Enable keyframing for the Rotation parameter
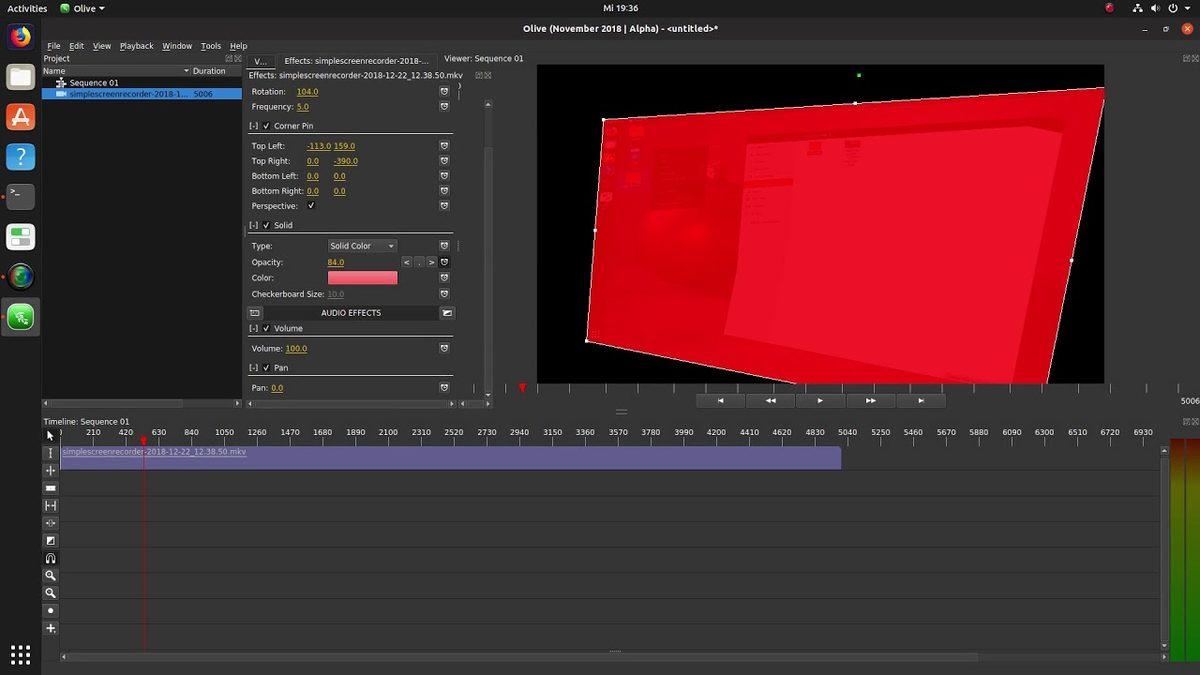This screenshot has width=1200, height=675. coord(444,91)
